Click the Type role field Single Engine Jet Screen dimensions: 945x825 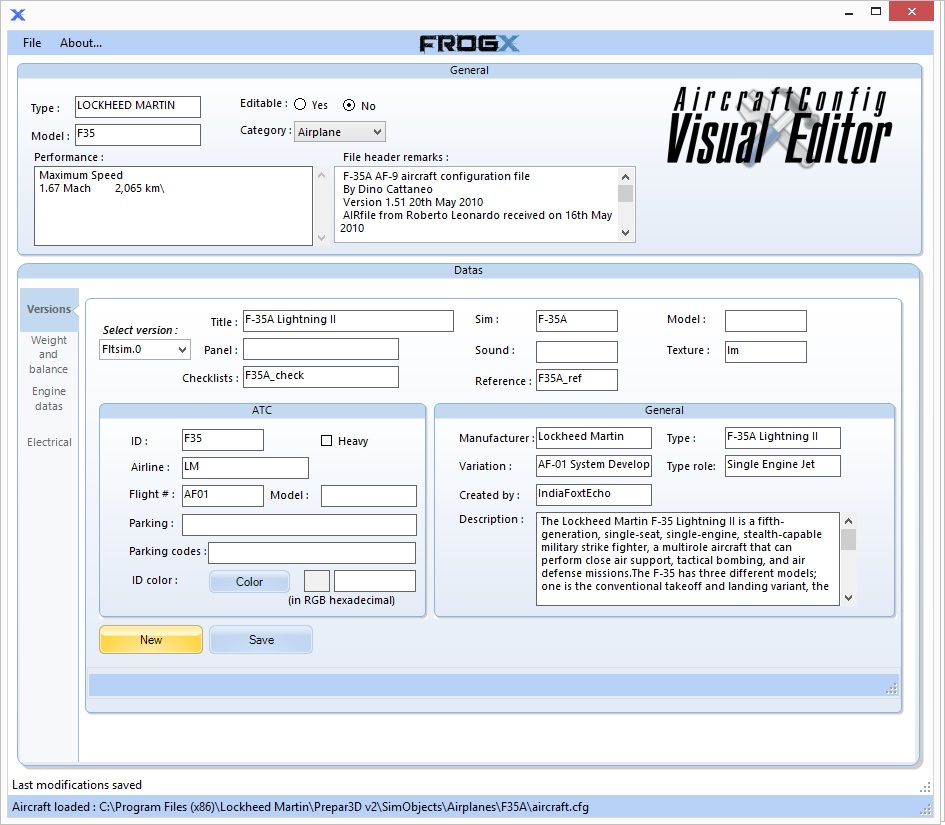(782, 465)
